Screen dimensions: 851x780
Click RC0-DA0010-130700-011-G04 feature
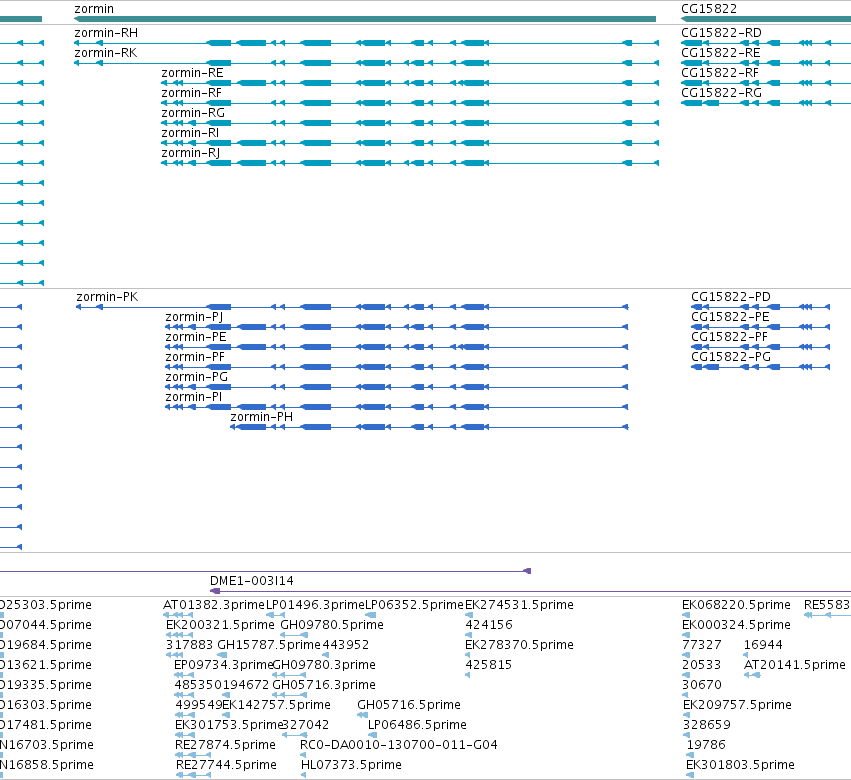399,746
